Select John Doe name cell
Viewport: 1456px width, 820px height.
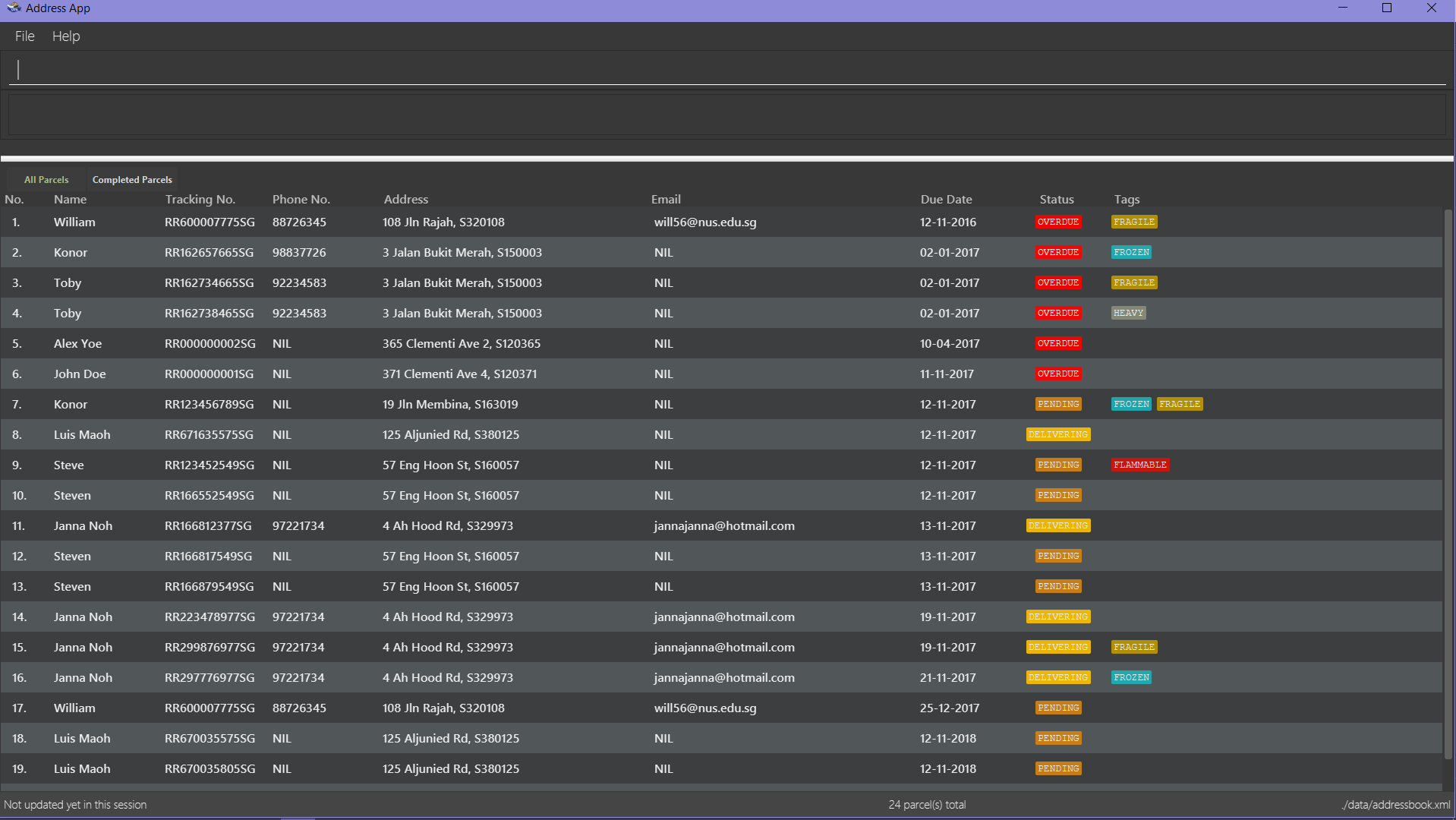coord(80,374)
